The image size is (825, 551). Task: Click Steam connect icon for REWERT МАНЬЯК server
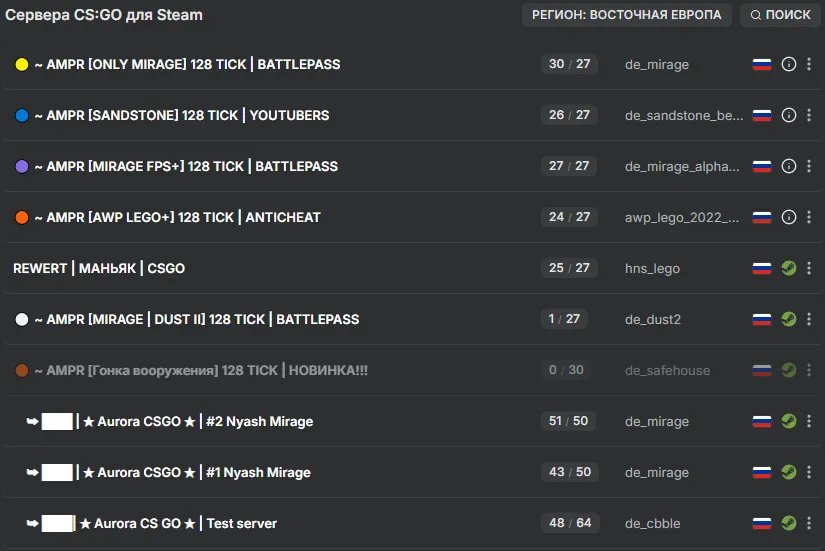[788, 268]
